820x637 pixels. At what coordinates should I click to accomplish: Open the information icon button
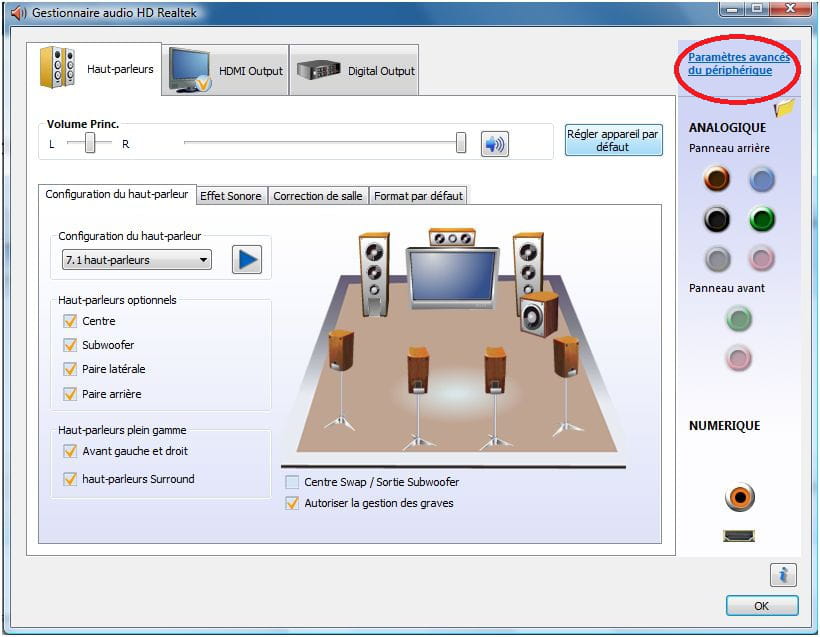(x=783, y=574)
